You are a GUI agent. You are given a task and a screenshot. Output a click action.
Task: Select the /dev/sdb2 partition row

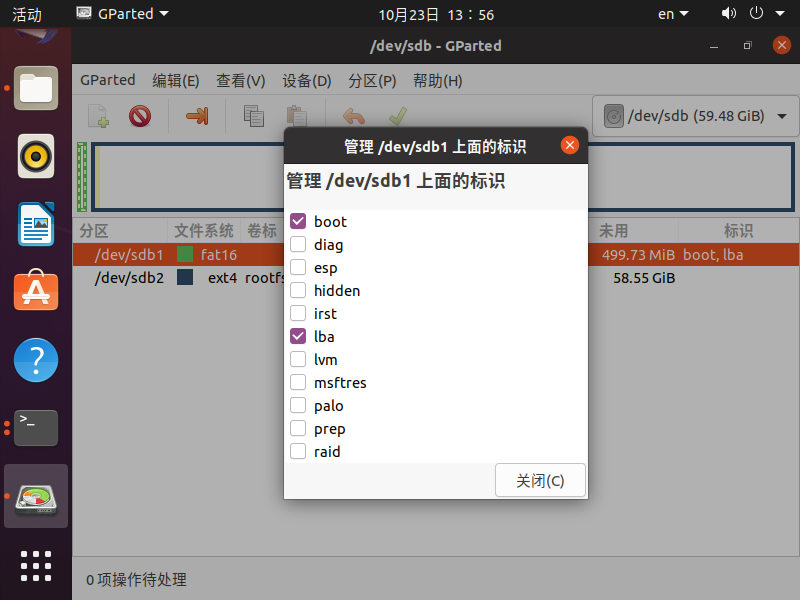tap(130, 278)
